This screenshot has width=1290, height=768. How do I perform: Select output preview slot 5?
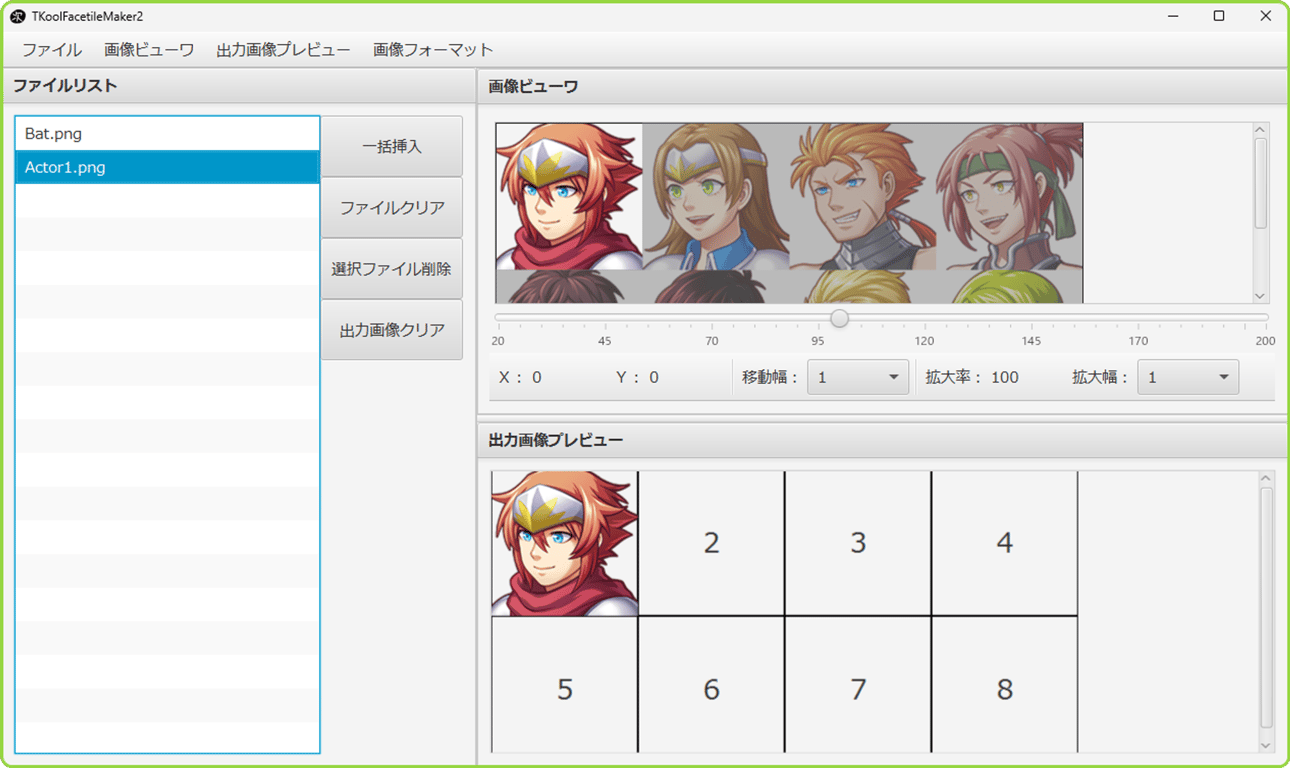(565, 685)
